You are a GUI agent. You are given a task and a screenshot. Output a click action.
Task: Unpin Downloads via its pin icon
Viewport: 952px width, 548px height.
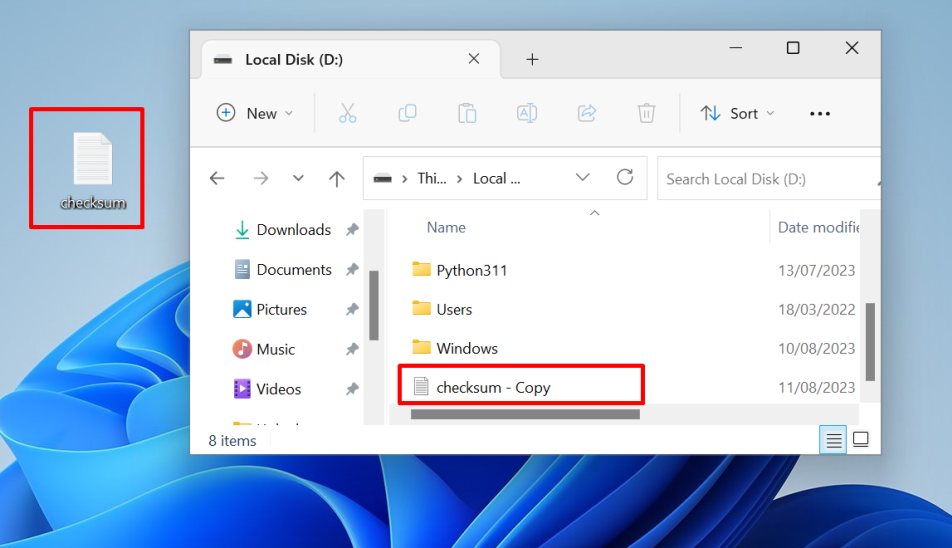pos(352,229)
